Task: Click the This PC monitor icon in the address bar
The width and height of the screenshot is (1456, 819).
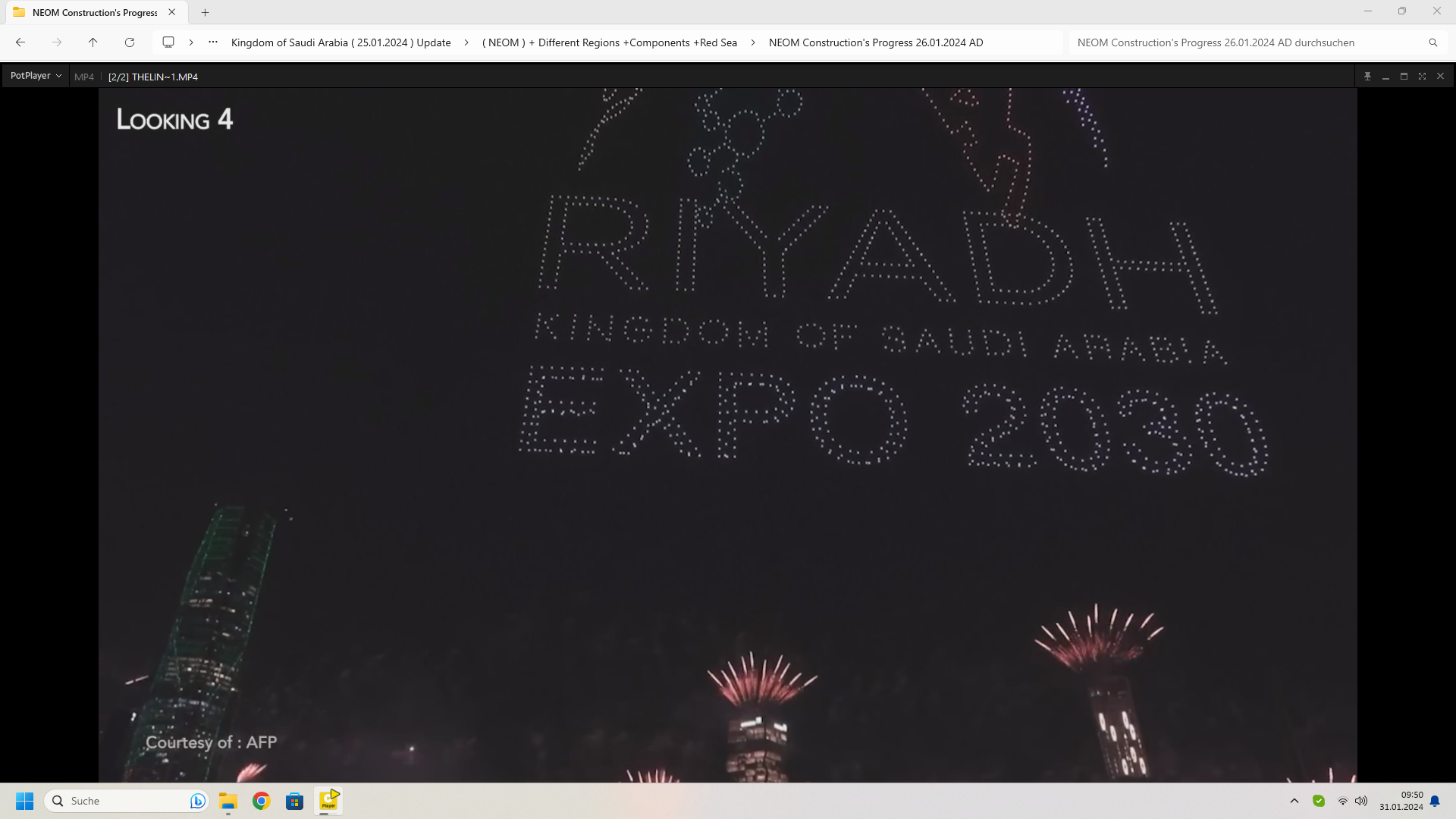Action: tap(168, 42)
